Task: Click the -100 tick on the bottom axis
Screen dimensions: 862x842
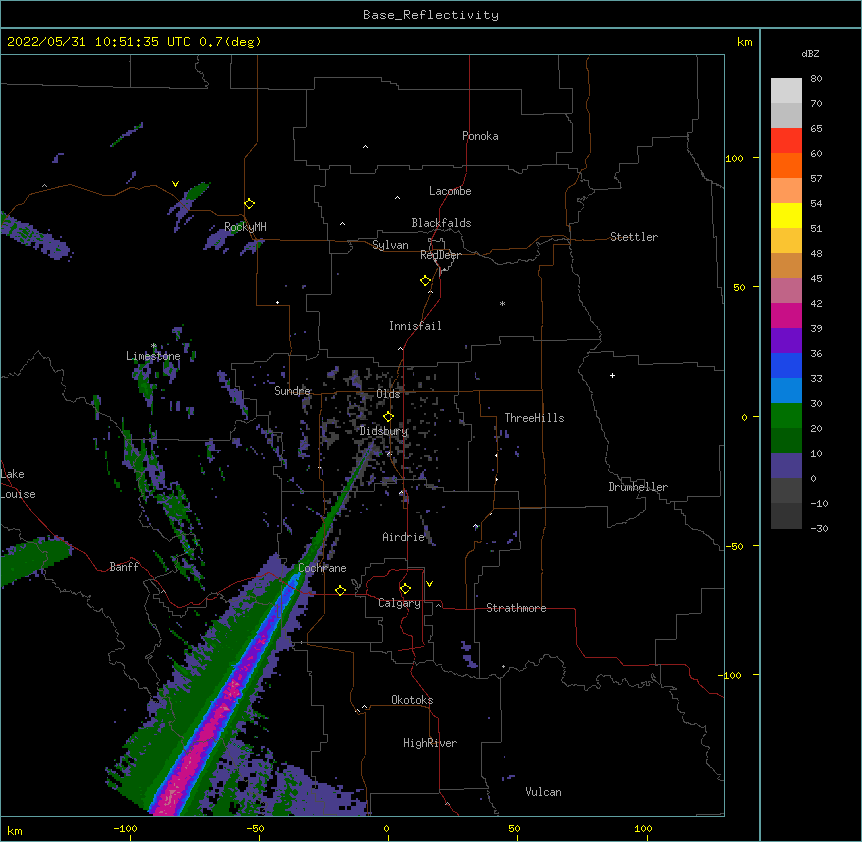Action: coord(125,828)
